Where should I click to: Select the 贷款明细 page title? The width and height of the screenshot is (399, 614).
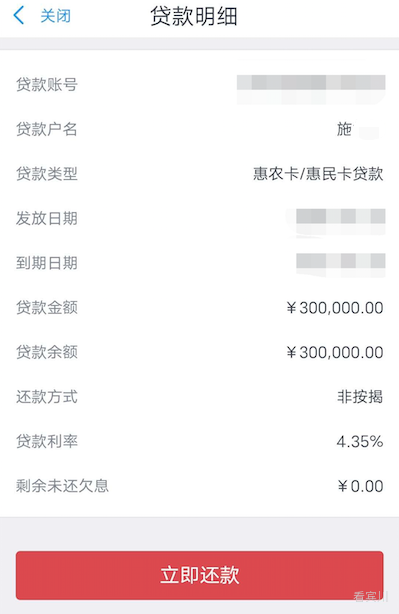(194, 16)
